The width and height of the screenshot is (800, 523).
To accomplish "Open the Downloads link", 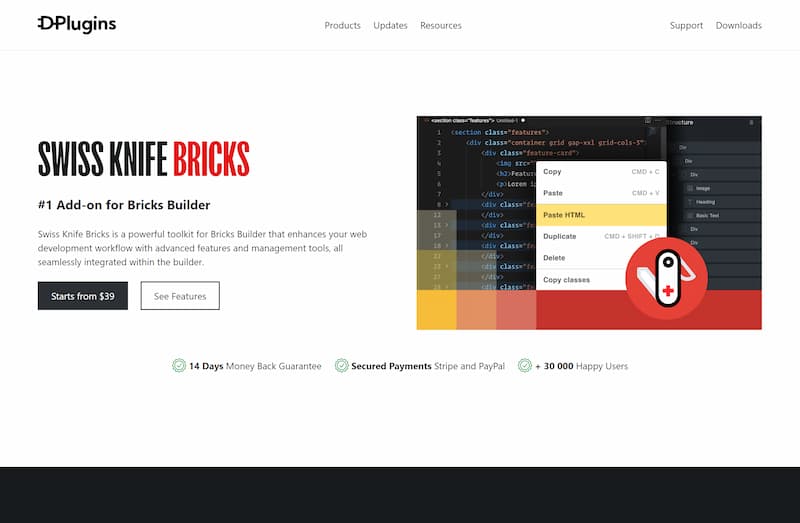I will coord(738,25).
